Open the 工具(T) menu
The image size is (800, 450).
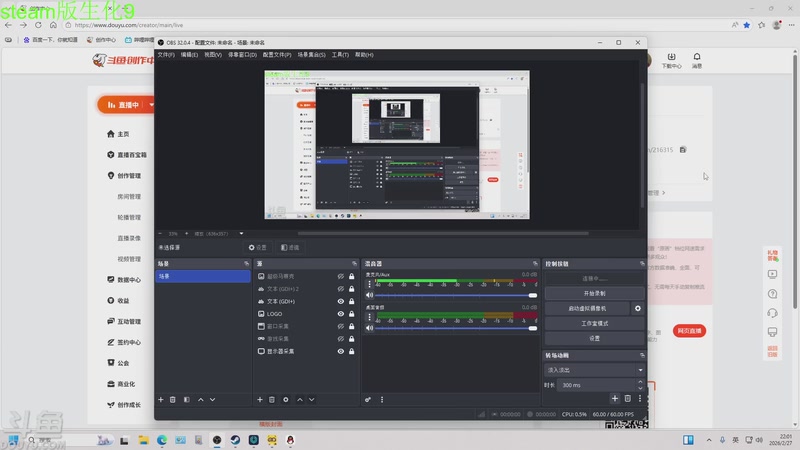[x=340, y=55]
